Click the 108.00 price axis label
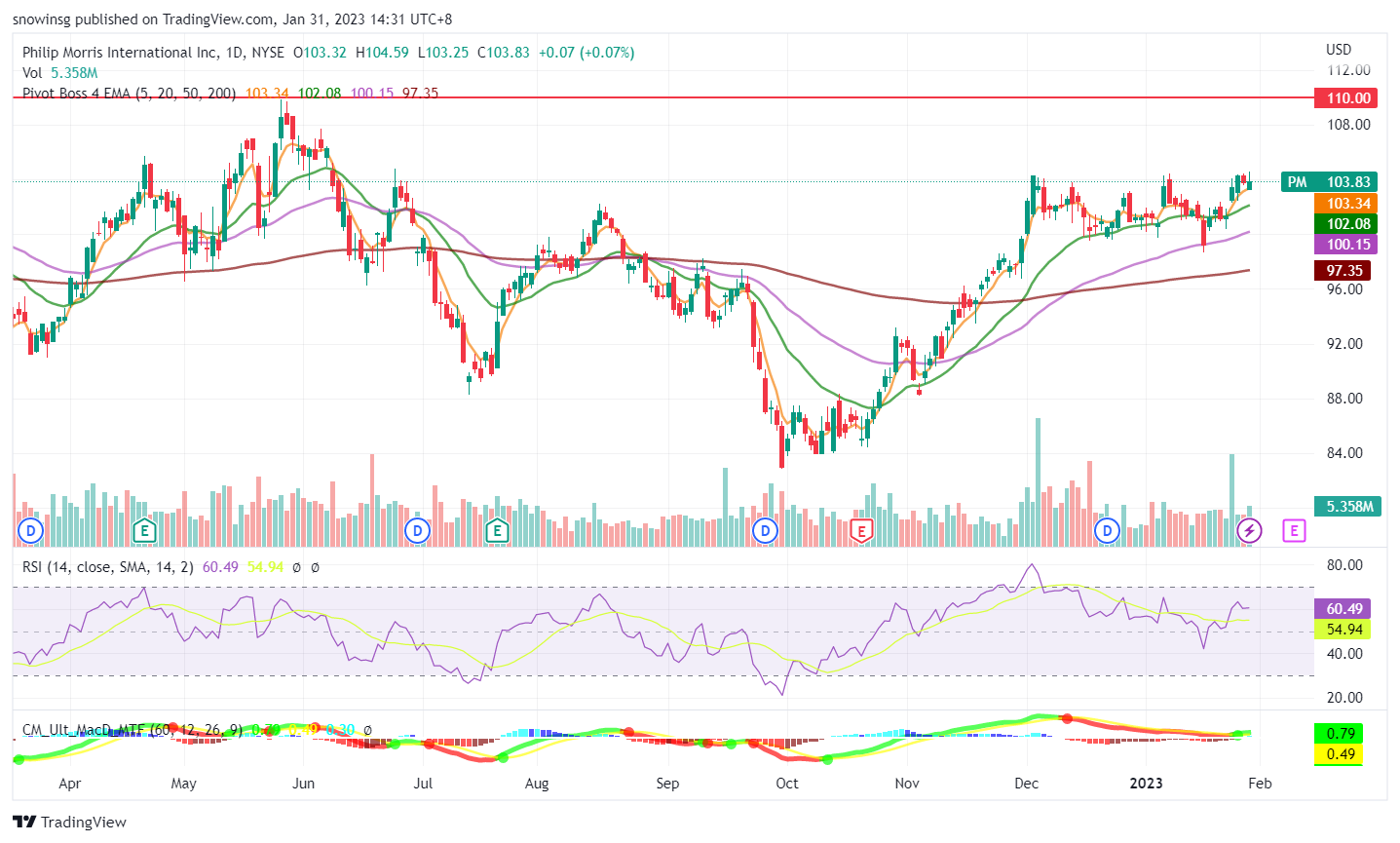This screenshot has width=1400, height=843. tap(1348, 125)
